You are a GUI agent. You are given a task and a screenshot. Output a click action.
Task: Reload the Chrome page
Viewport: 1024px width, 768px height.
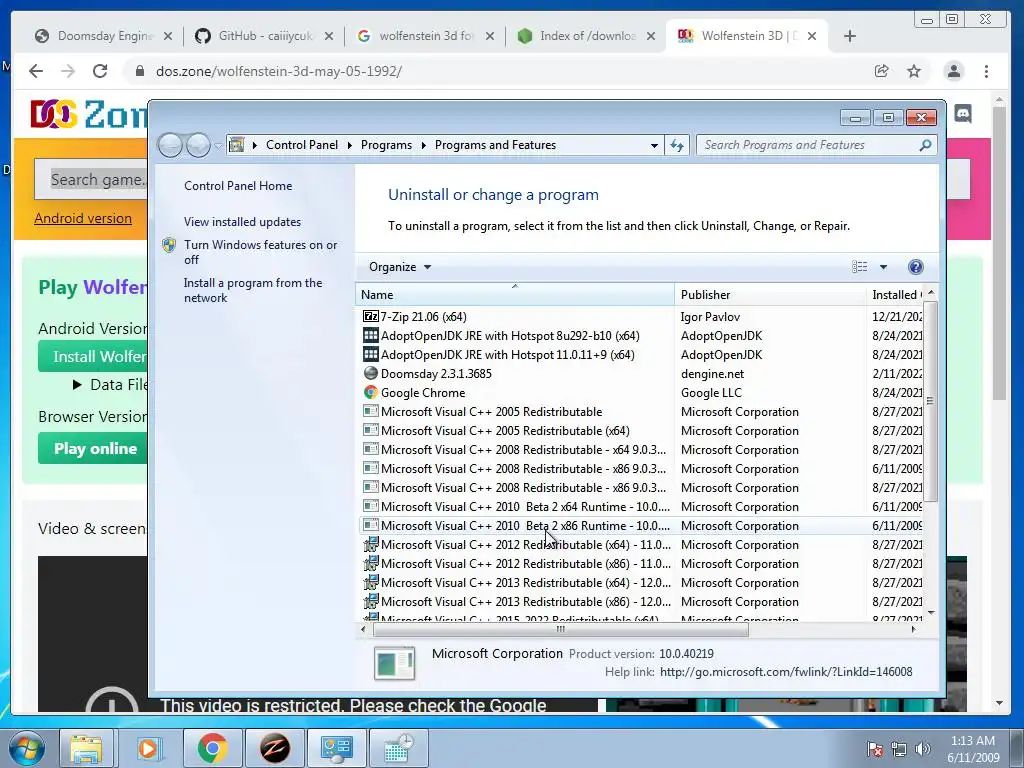point(100,71)
